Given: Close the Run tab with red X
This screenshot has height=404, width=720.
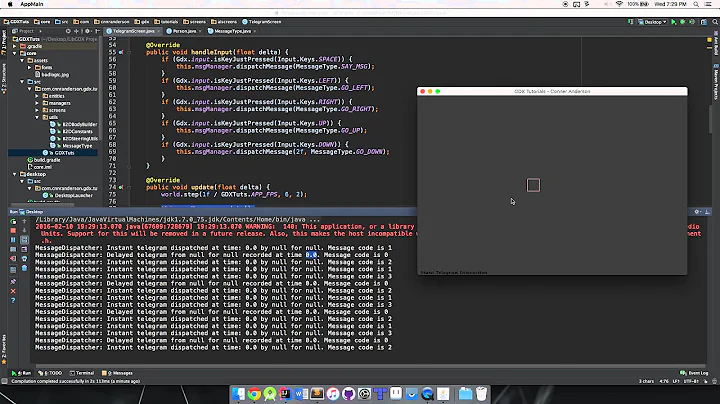Looking at the screenshot, I should point(13,291).
